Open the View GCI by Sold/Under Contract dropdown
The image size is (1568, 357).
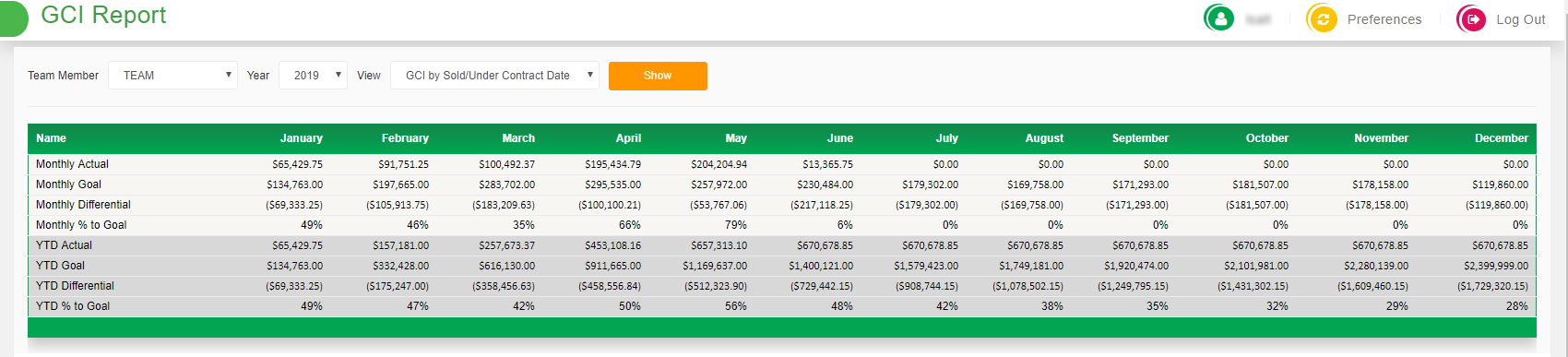pos(495,76)
